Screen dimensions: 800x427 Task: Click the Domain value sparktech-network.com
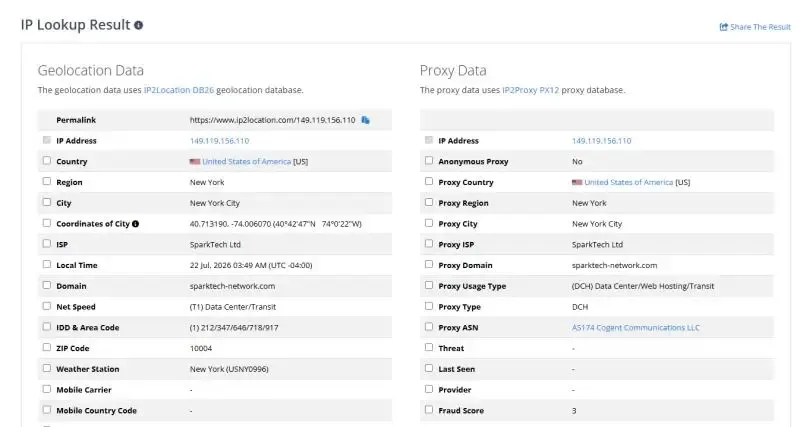232,286
